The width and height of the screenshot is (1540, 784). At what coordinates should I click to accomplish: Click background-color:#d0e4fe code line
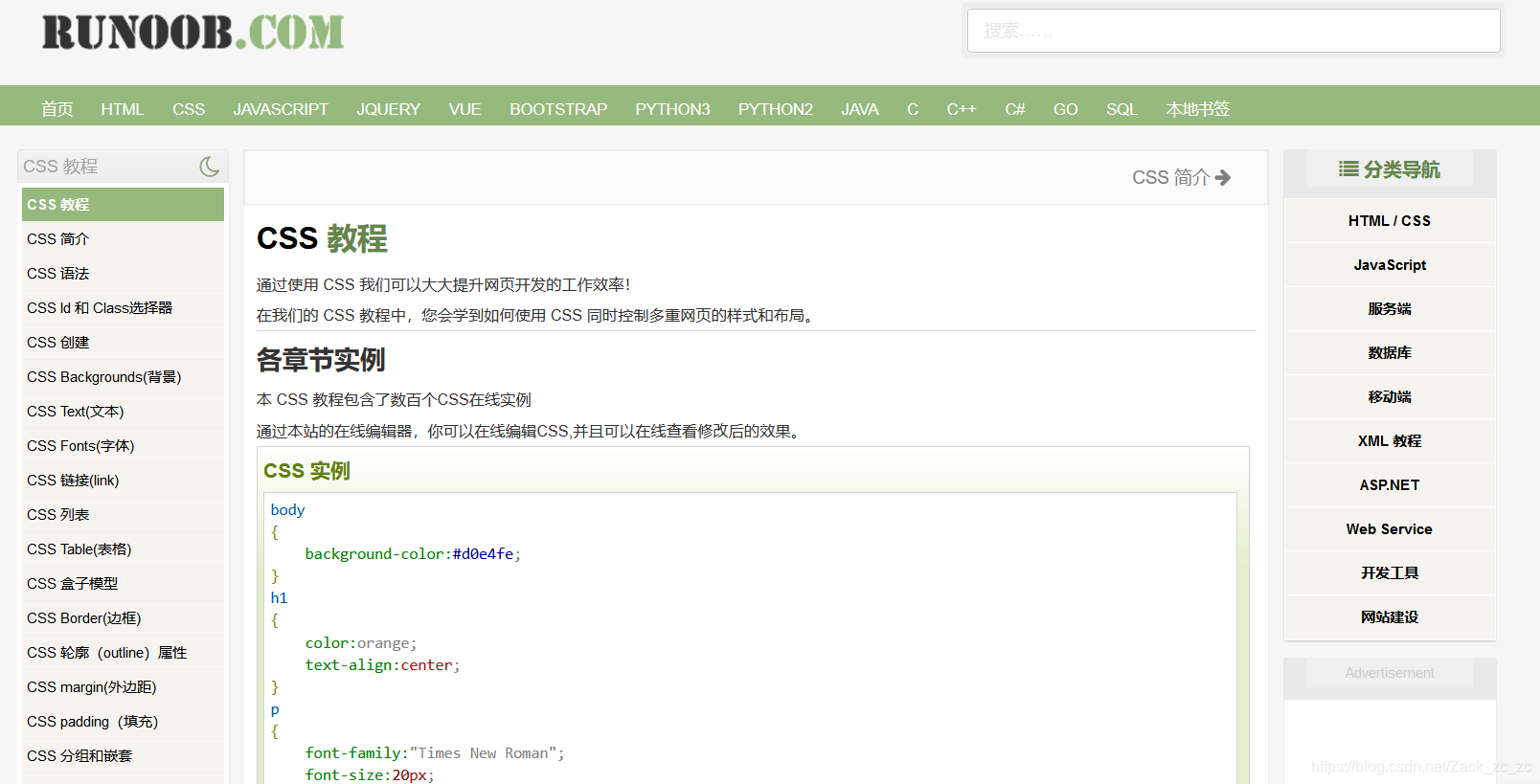coord(413,554)
